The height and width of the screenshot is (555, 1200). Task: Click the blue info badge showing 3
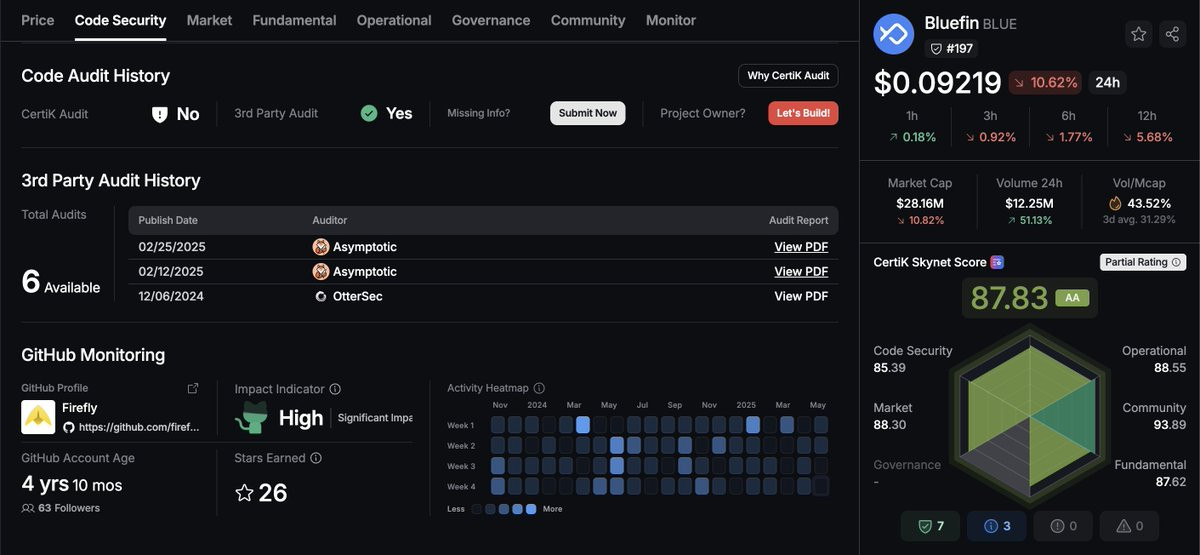[x=995, y=526]
